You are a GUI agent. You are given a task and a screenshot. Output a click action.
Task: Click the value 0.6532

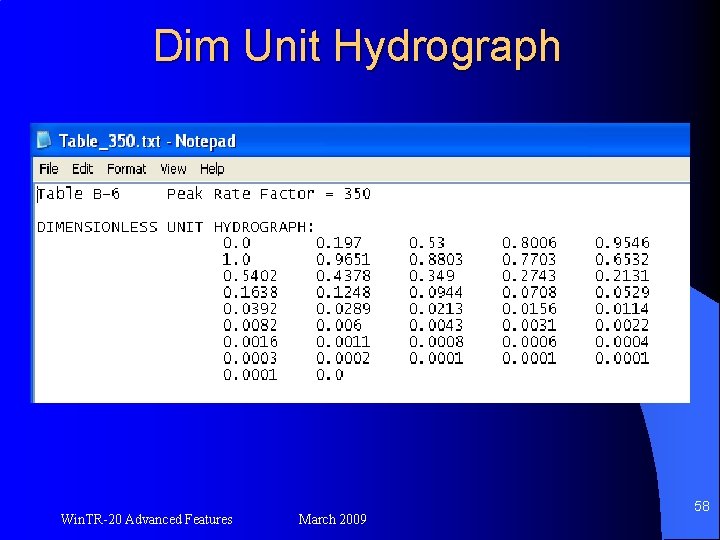622,259
